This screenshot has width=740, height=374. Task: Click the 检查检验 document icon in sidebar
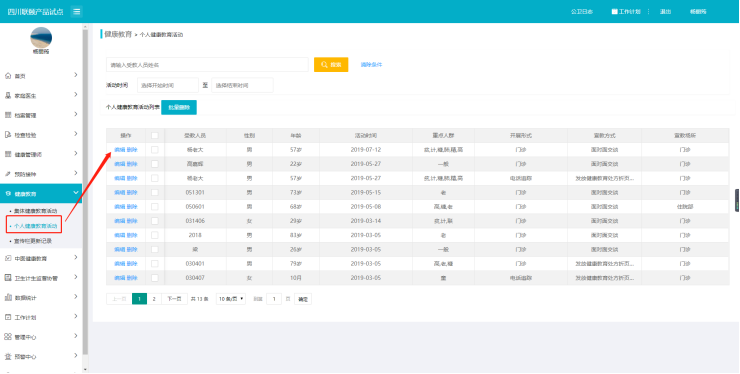[8, 135]
